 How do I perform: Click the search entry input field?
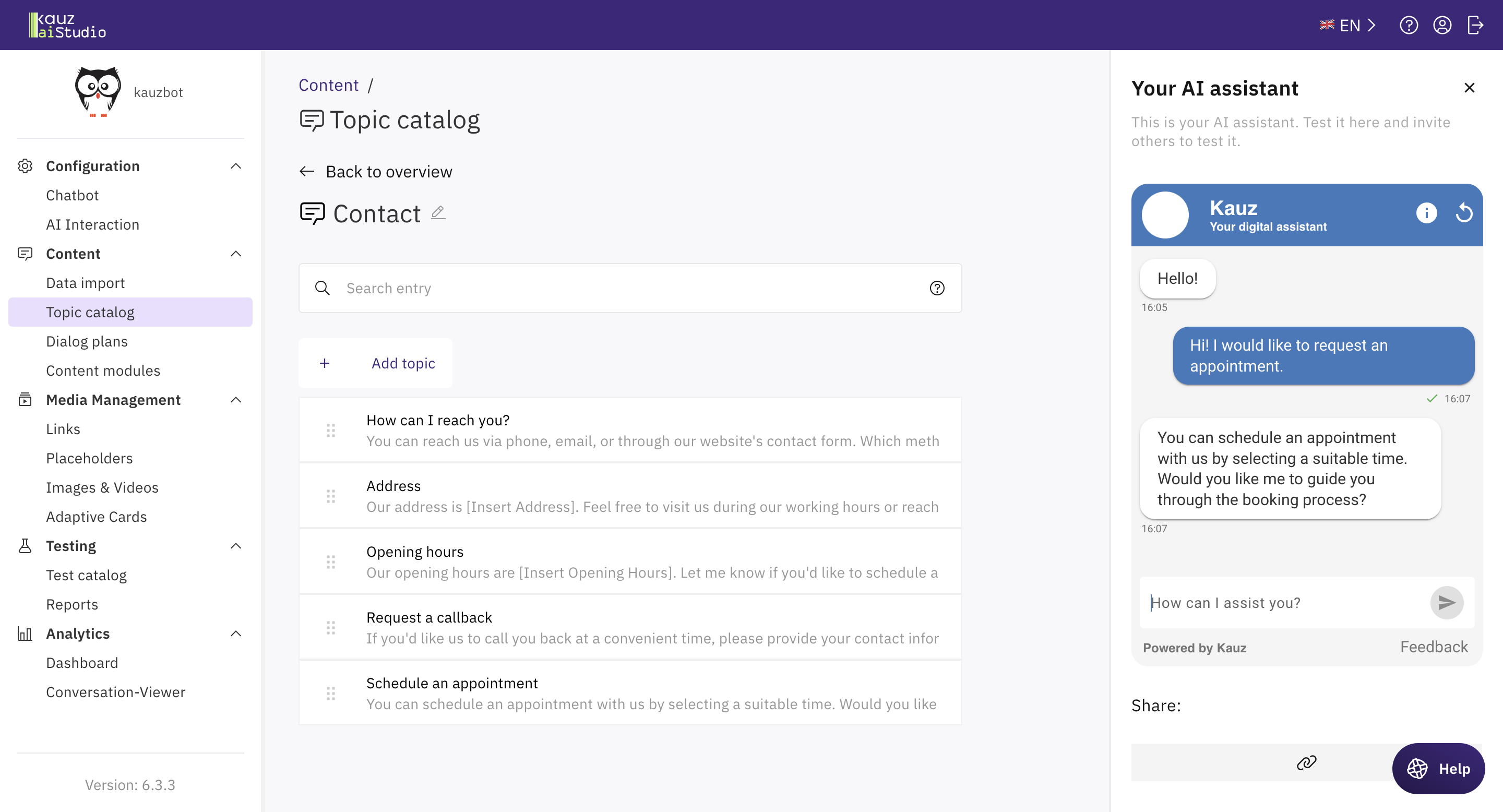pos(630,287)
